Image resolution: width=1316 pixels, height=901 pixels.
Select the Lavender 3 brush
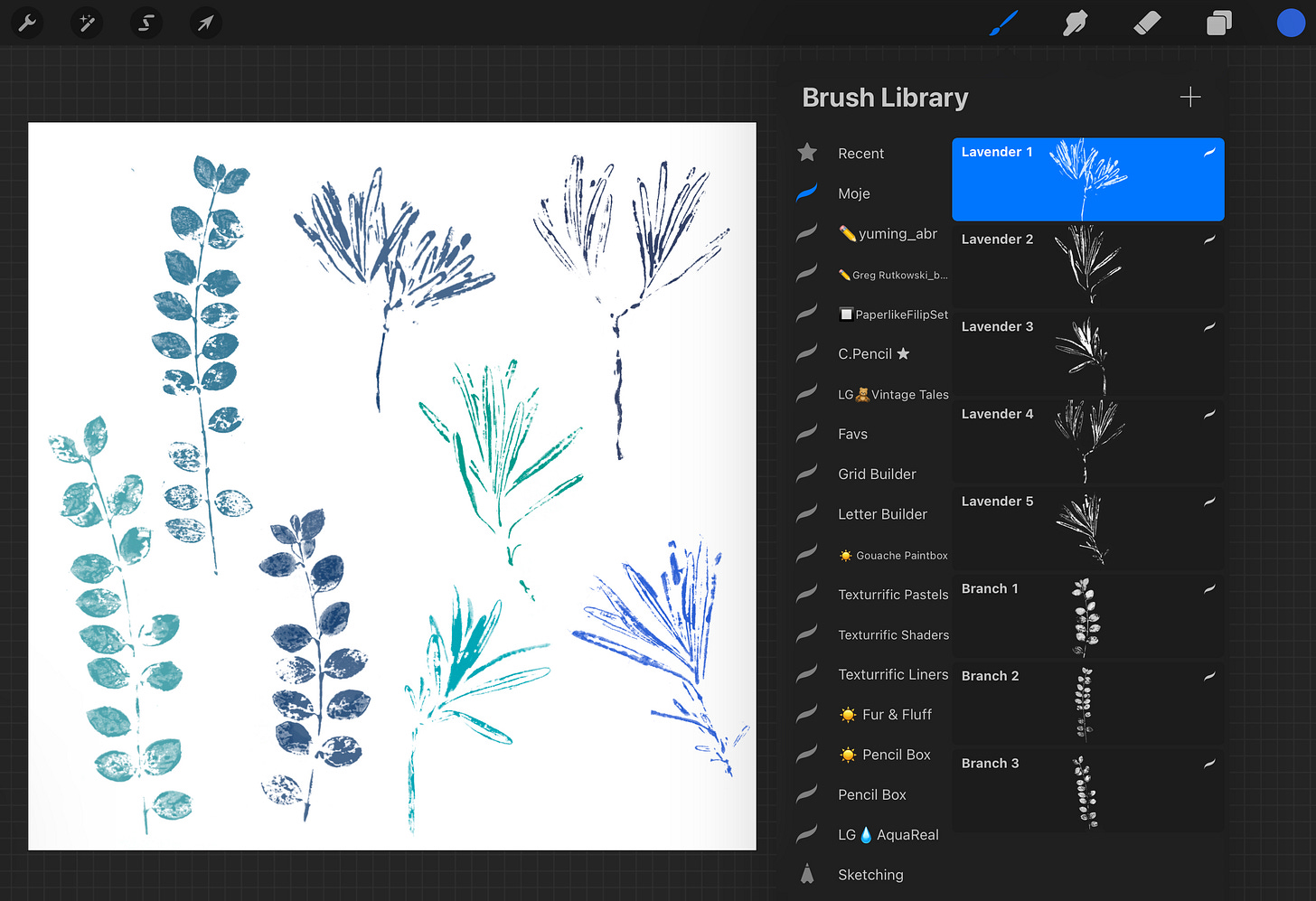coord(1088,354)
